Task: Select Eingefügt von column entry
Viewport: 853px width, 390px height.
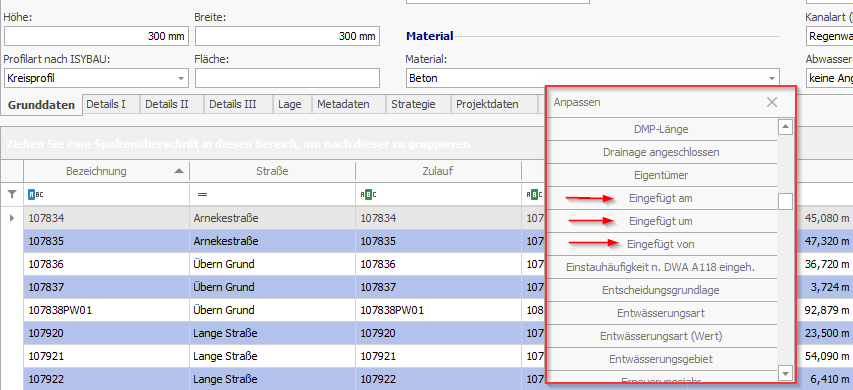Action: point(661,244)
